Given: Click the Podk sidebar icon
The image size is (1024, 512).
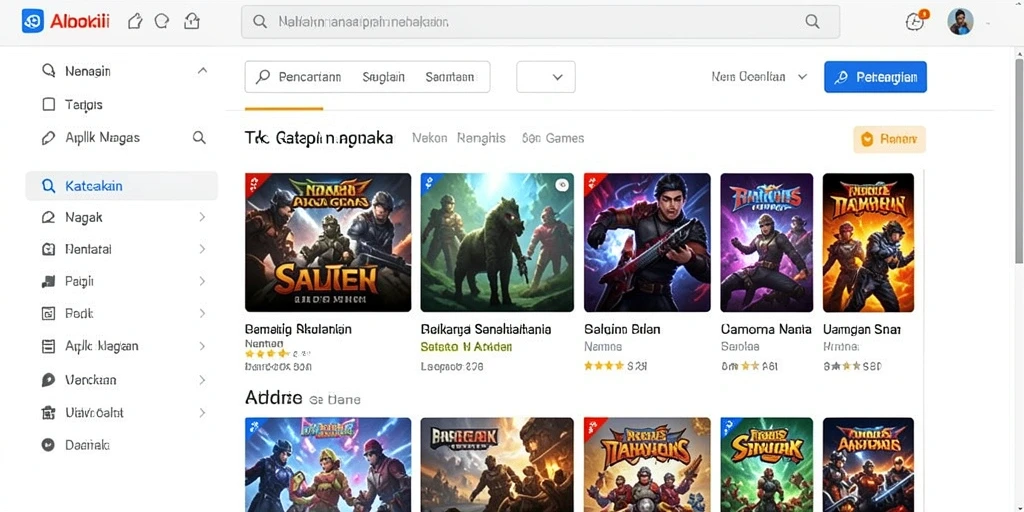Looking at the screenshot, I should tap(48, 313).
